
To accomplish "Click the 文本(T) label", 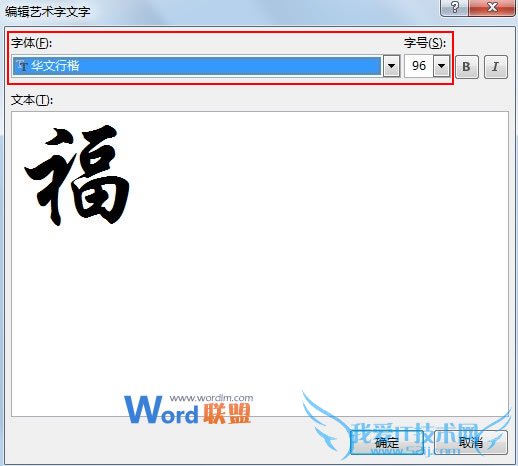I will (x=32, y=100).
